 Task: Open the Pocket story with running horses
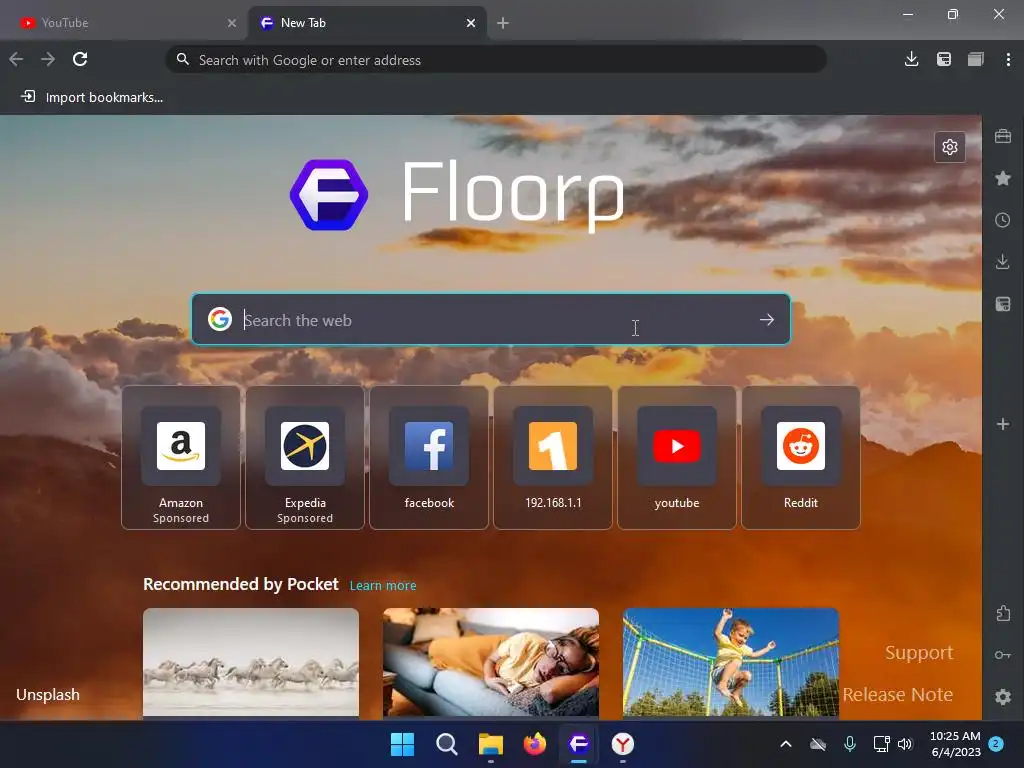[x=251, y=663]
